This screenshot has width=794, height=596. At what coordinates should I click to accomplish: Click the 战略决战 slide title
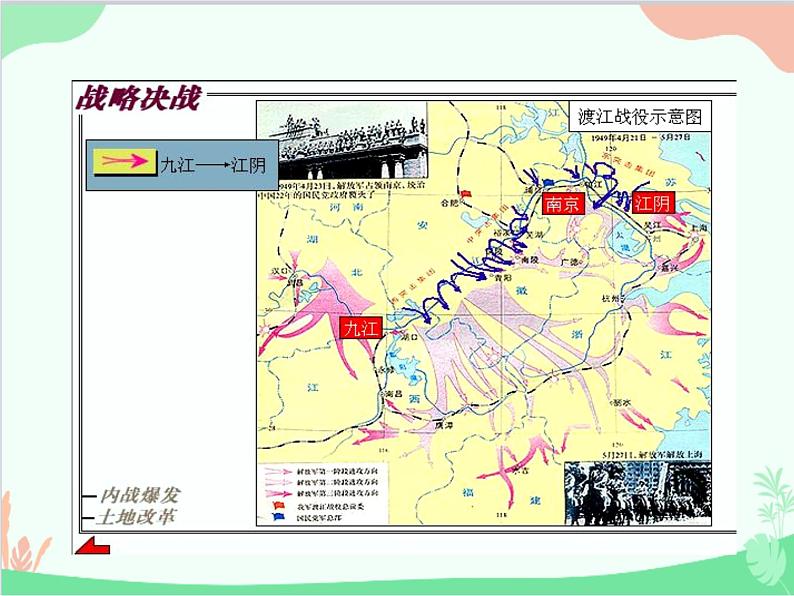click(139, 98)
